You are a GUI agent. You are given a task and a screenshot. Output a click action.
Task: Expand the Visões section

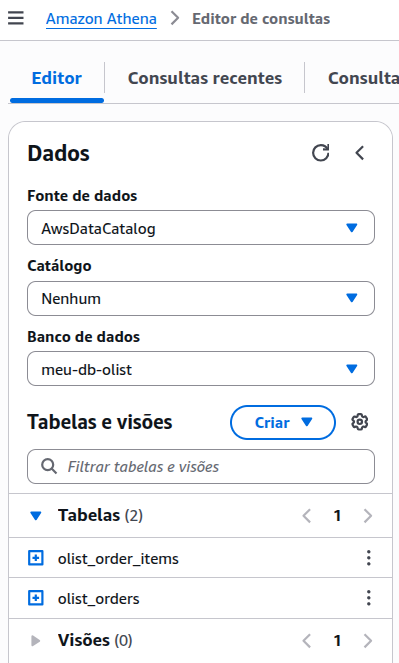(x=36, y=641)
